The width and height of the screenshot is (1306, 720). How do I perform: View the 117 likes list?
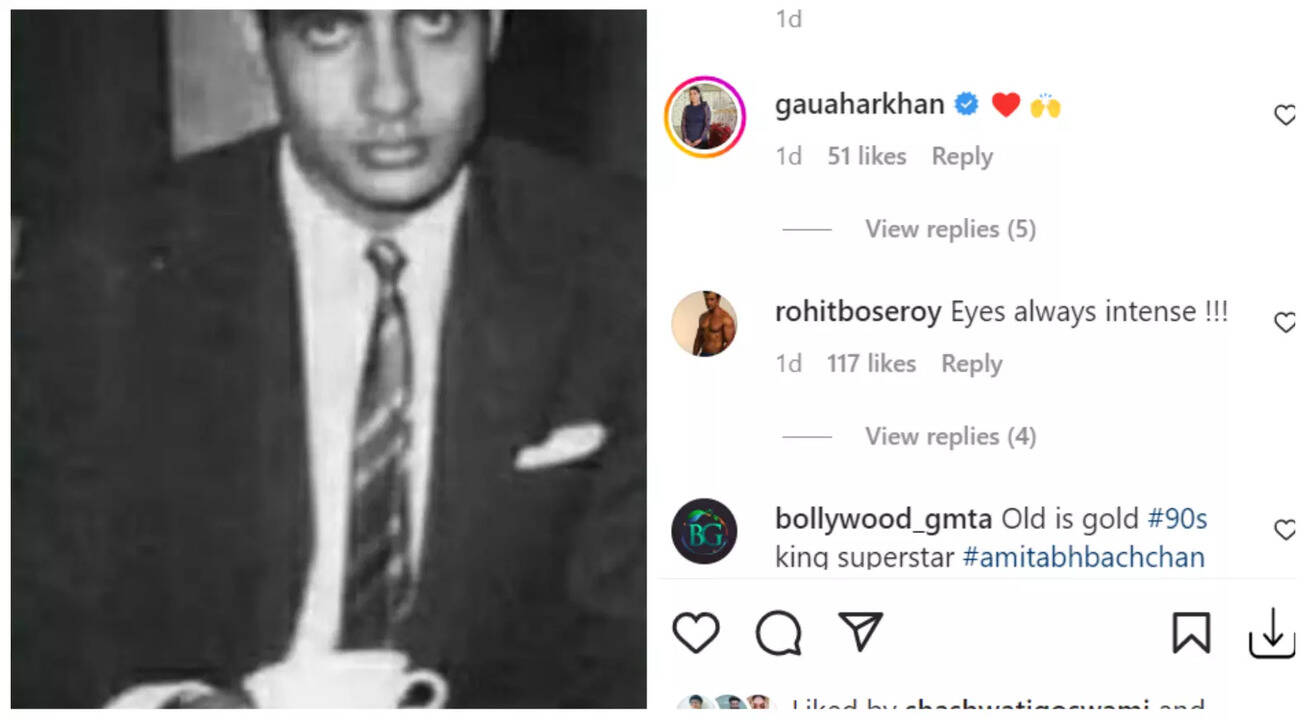click(x=871, y=364)
